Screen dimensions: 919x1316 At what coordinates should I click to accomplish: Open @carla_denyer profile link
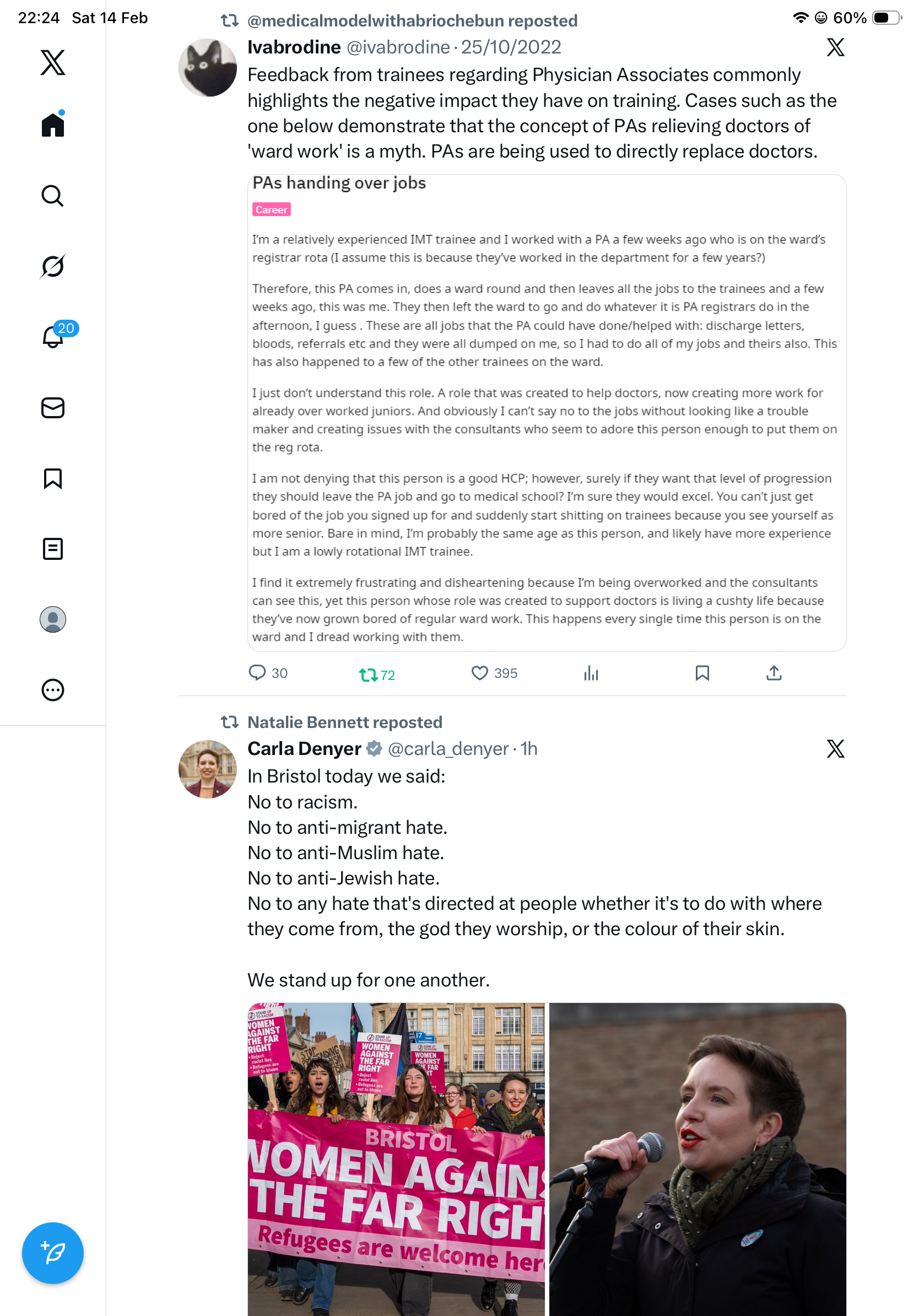pyautogui.click(x=448, y=748)
